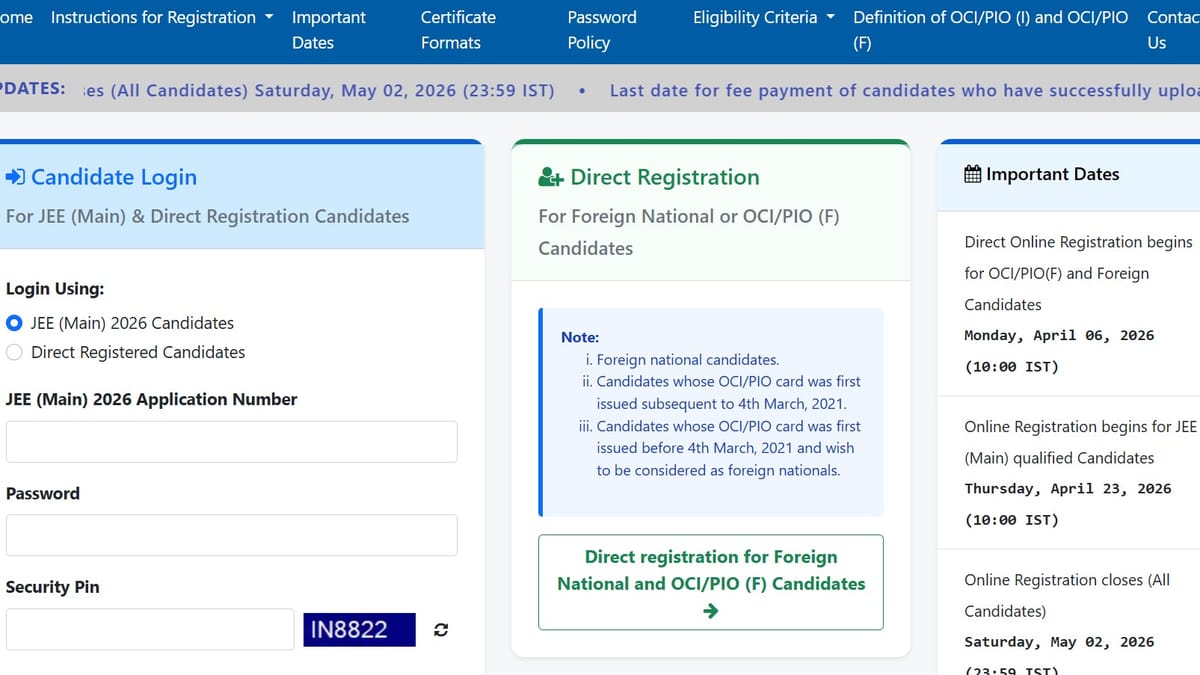This screenshot has width=1200, height=675.
Task: Refresh the security pin captcha
Action: pos(441,630)
